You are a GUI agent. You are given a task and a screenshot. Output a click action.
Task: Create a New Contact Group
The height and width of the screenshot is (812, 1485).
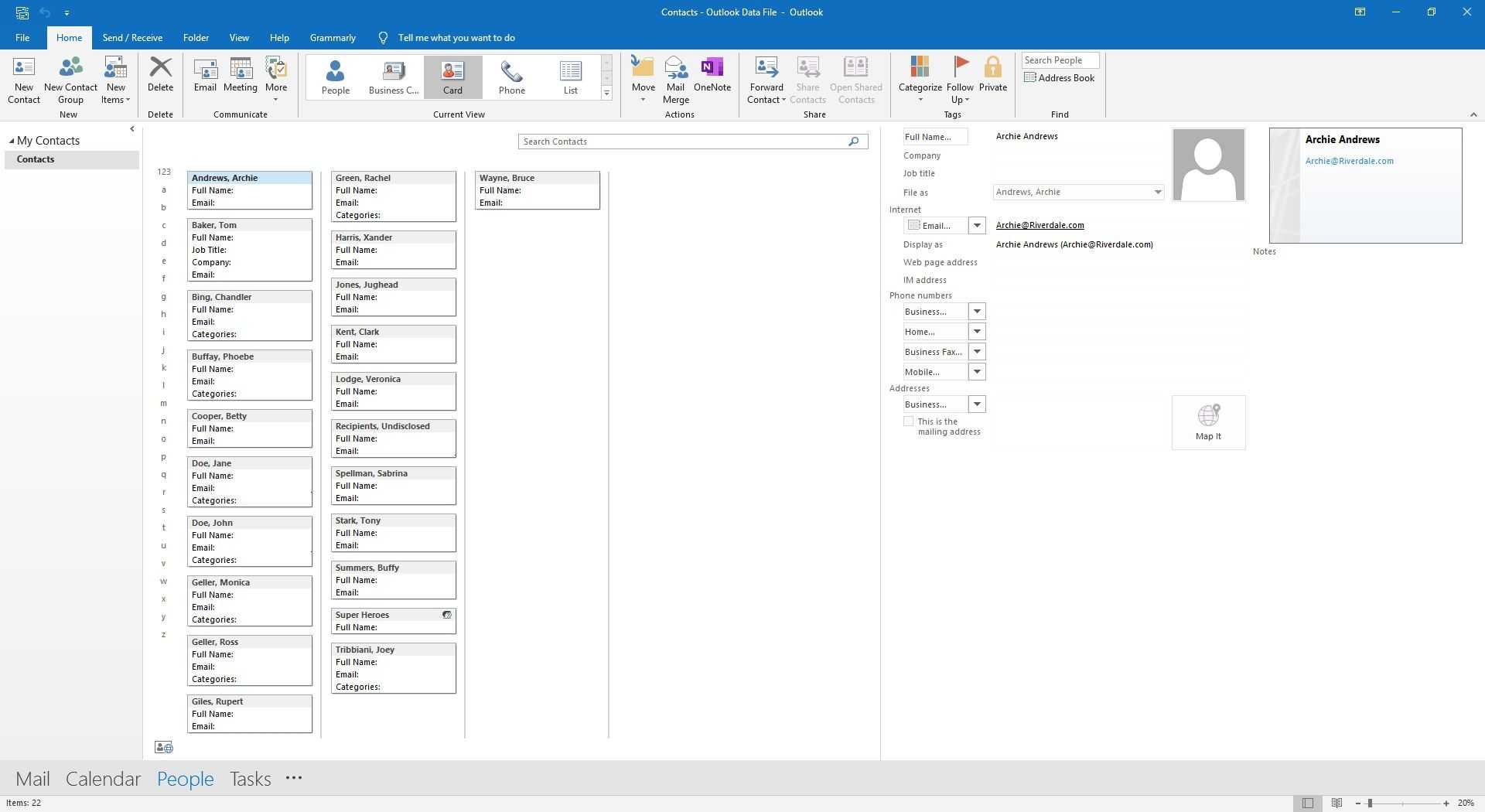(x=70, y=80)
